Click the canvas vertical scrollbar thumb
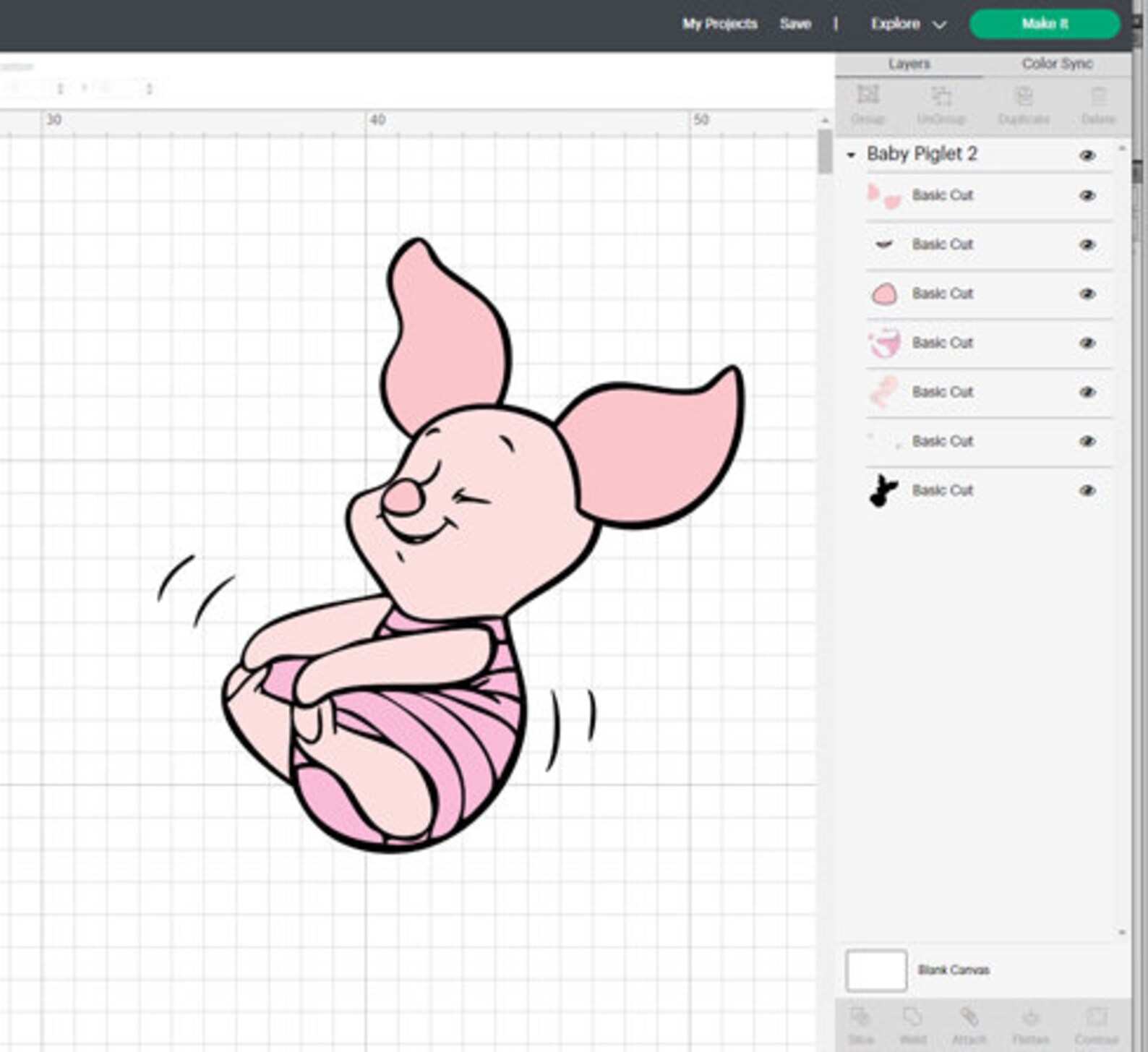Viewport: 1148px width, 1052px height. coord(825,151)
